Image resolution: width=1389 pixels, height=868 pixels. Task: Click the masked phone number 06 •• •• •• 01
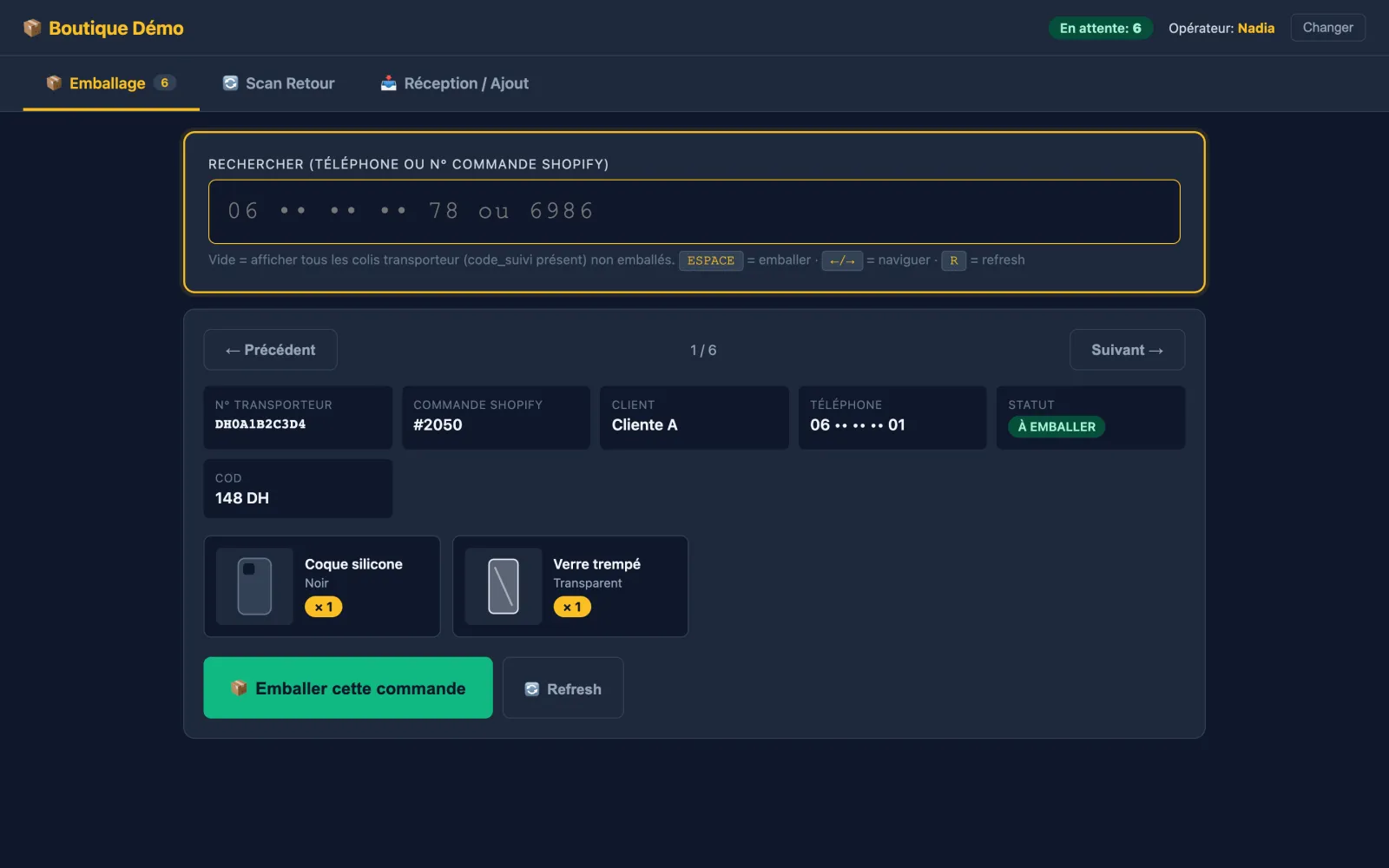(858, 424)
